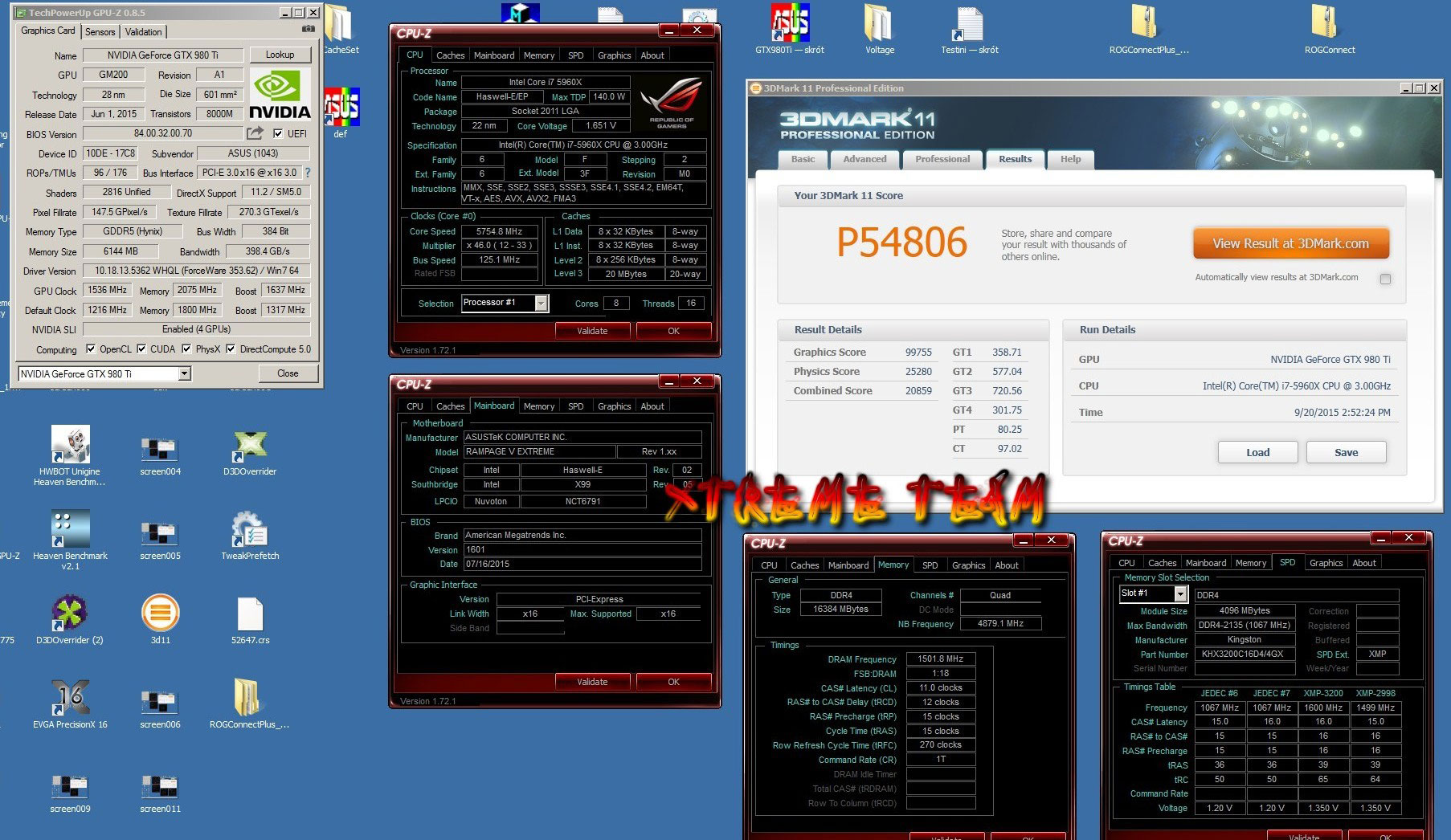
Task: Enable automatically view results at 3DMark.com
Action: (x=1385, y=279)
